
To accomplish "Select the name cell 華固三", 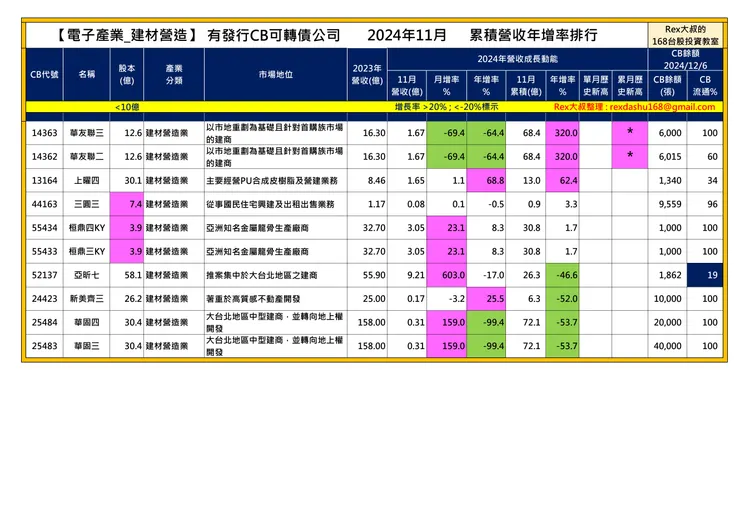I will 86,346.
